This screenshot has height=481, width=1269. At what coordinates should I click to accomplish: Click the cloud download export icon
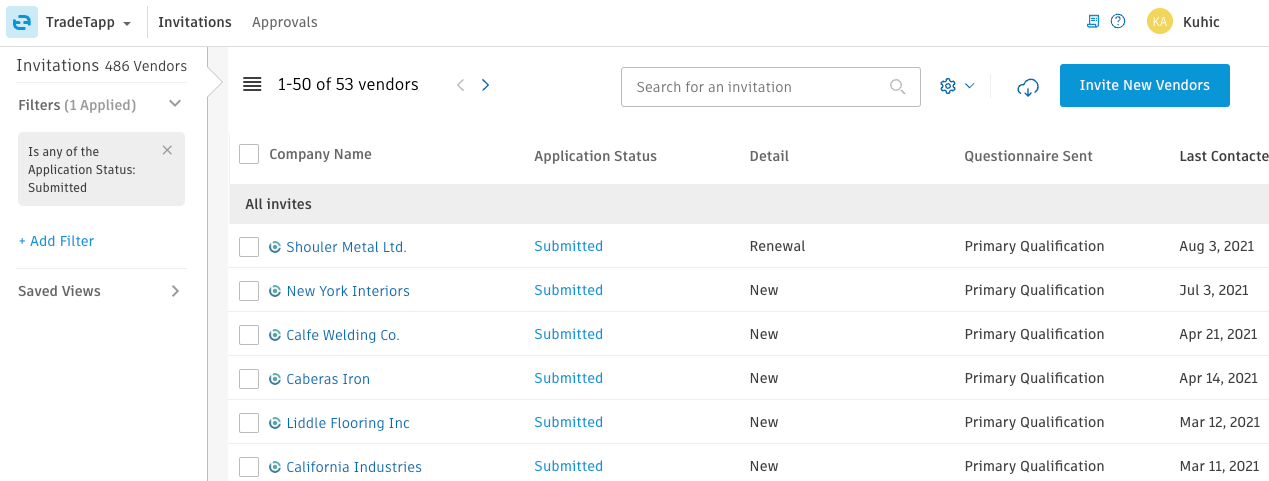[x=1027, y=87]
